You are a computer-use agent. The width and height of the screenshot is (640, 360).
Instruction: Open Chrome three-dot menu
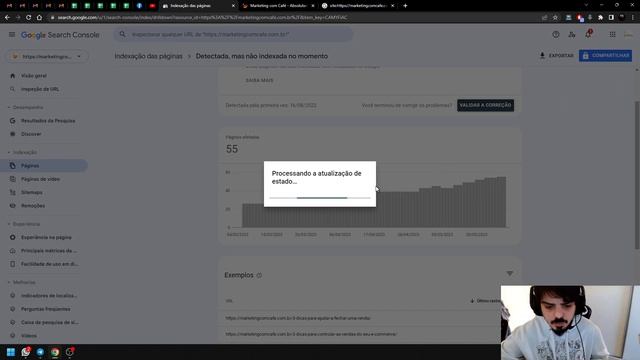click(633, 18)
